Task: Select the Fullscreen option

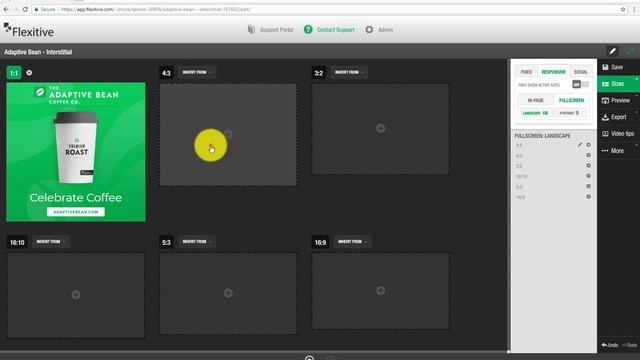Action: point(571,100)
